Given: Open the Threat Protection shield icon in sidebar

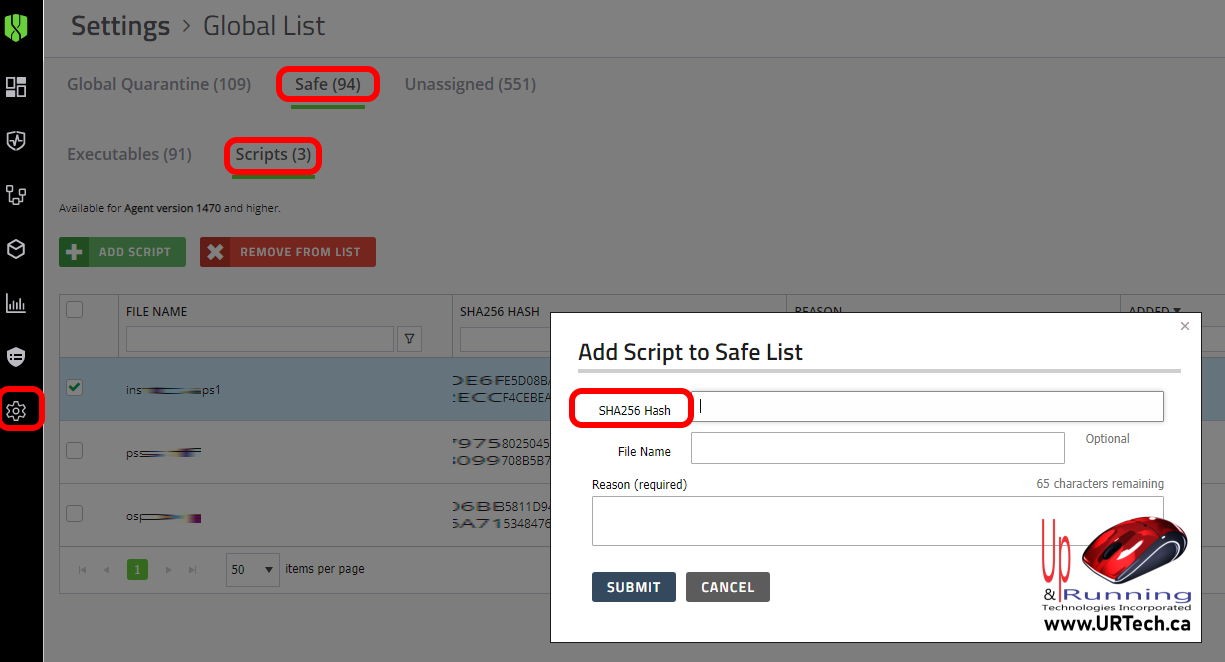Looking at the screenshot, I should [16, 358].
